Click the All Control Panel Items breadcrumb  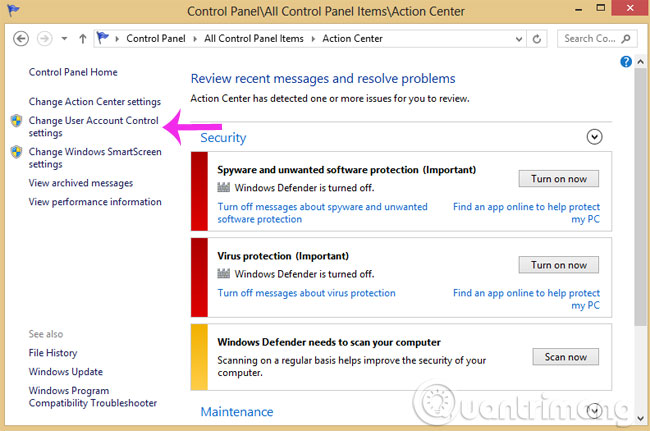click(254, 39)
